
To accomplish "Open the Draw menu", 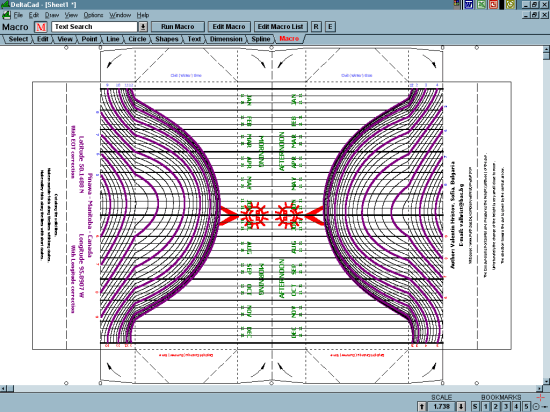I will 52,15.
